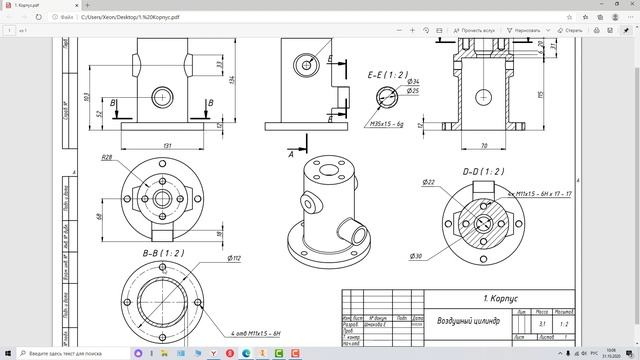Open the orange-red recorder icon in taskbar
640x360 pixels.
tap(296, 353)
